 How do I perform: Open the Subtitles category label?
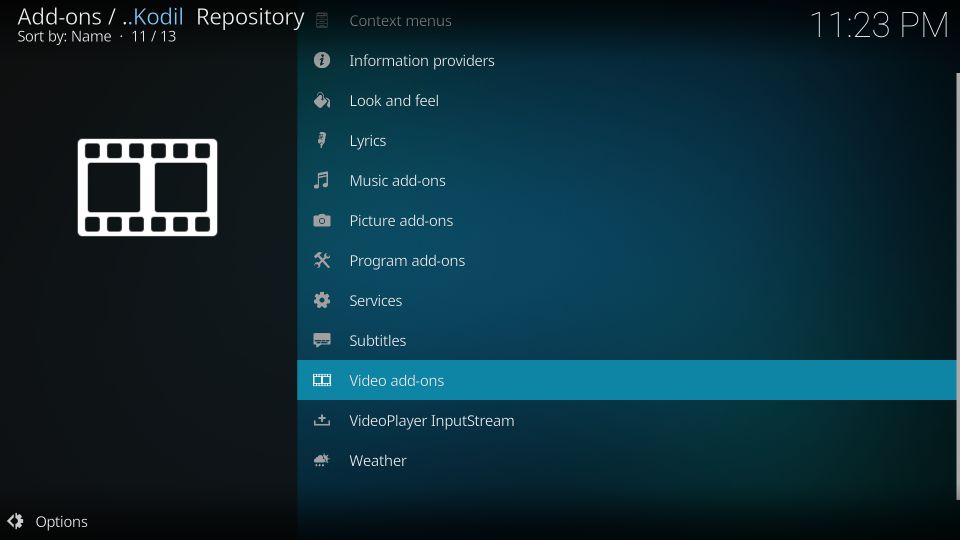click(x=377, y=341)
